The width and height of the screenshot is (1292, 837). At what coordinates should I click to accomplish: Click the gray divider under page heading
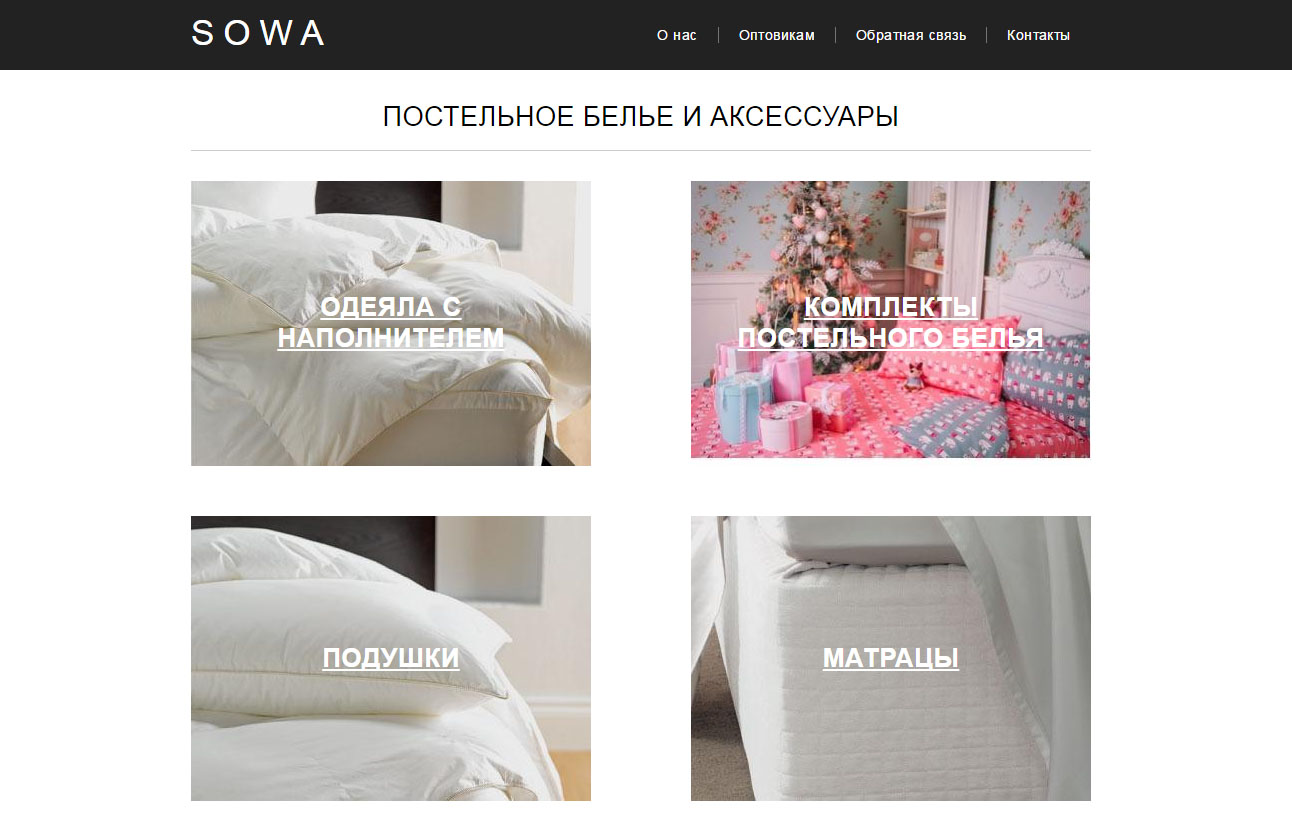tap(640, 150)
